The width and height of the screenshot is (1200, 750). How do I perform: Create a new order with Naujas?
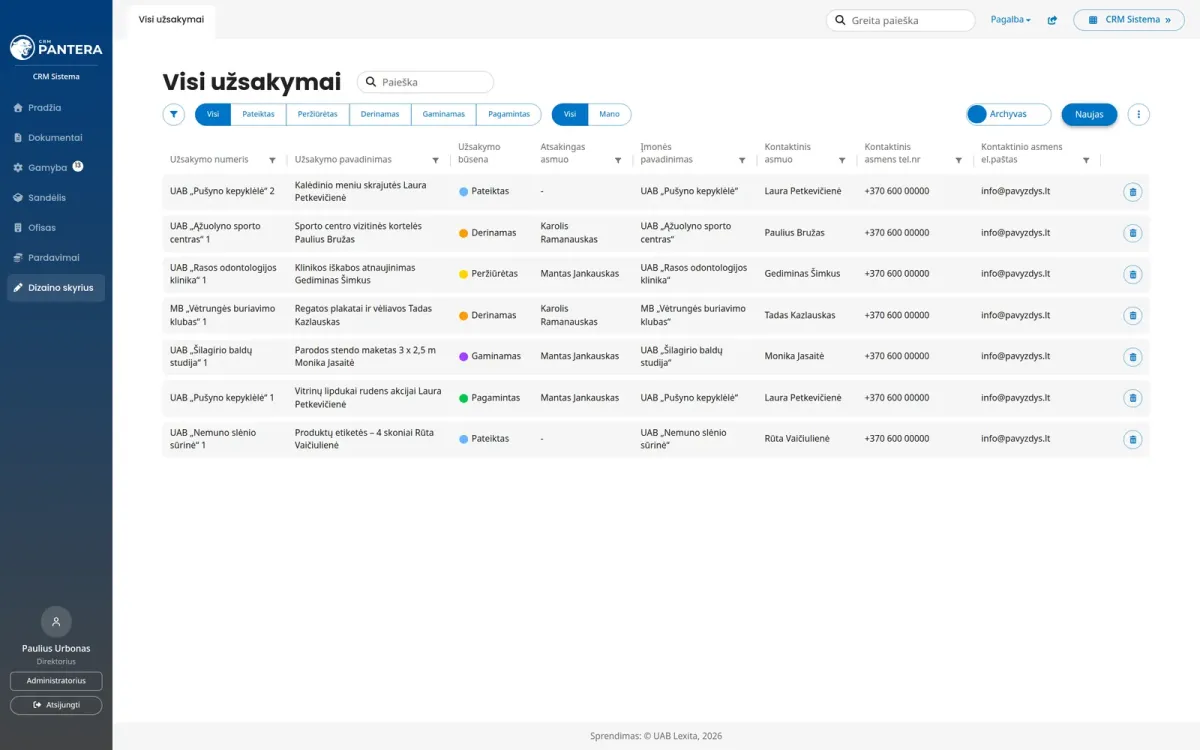click(1089, 114)
